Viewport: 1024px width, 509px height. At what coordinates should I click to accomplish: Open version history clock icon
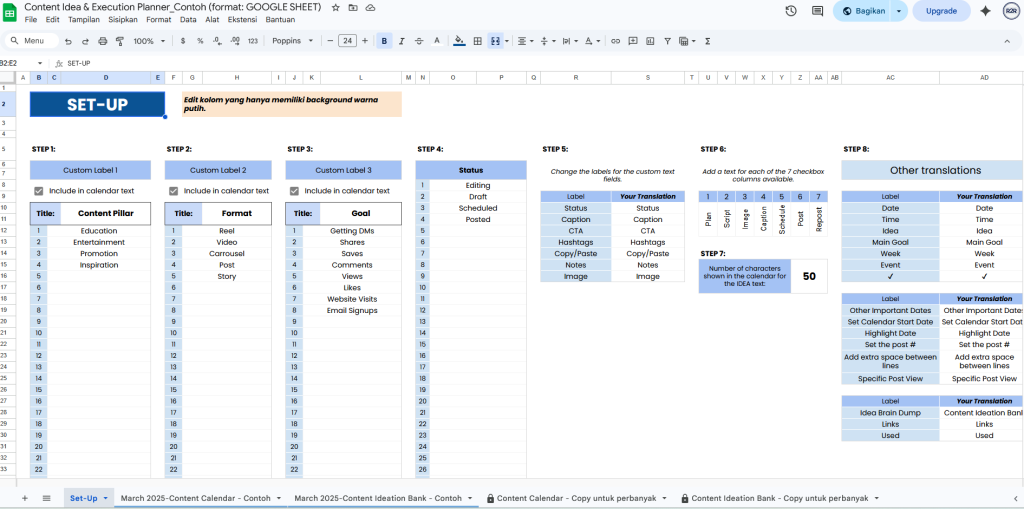(x=791, y=11)
